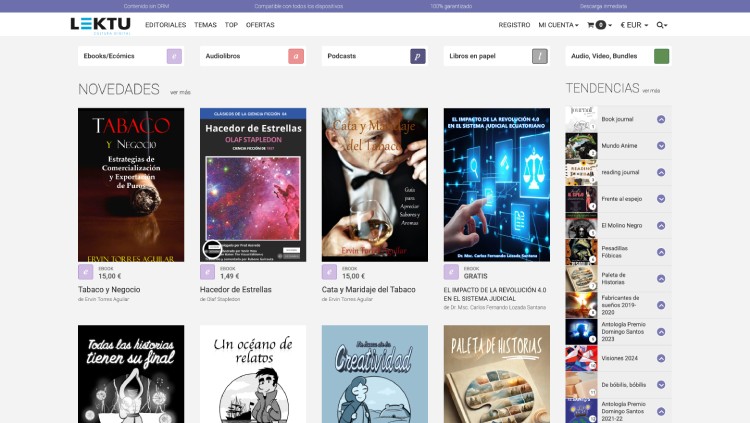Click ebook icon under El Impacto de la Revolución 4.0
Image resolution: width=750 pixels, height=423 pixels.
click(451, 272)
